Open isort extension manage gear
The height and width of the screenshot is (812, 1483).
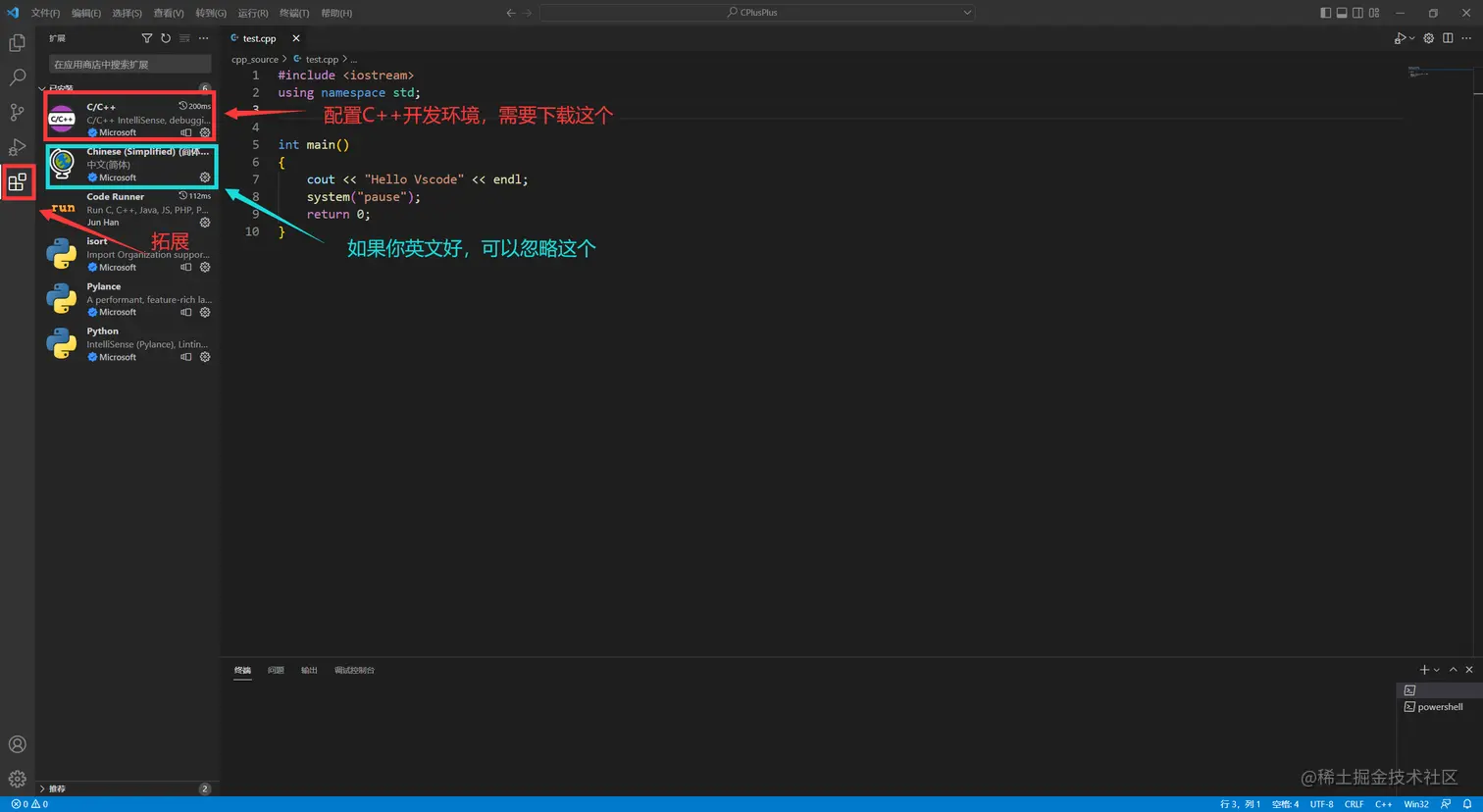pos(205,267)
